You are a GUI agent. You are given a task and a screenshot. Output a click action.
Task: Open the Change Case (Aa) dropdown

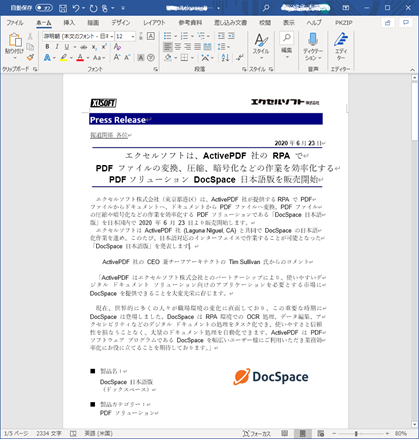coord(99,58)
